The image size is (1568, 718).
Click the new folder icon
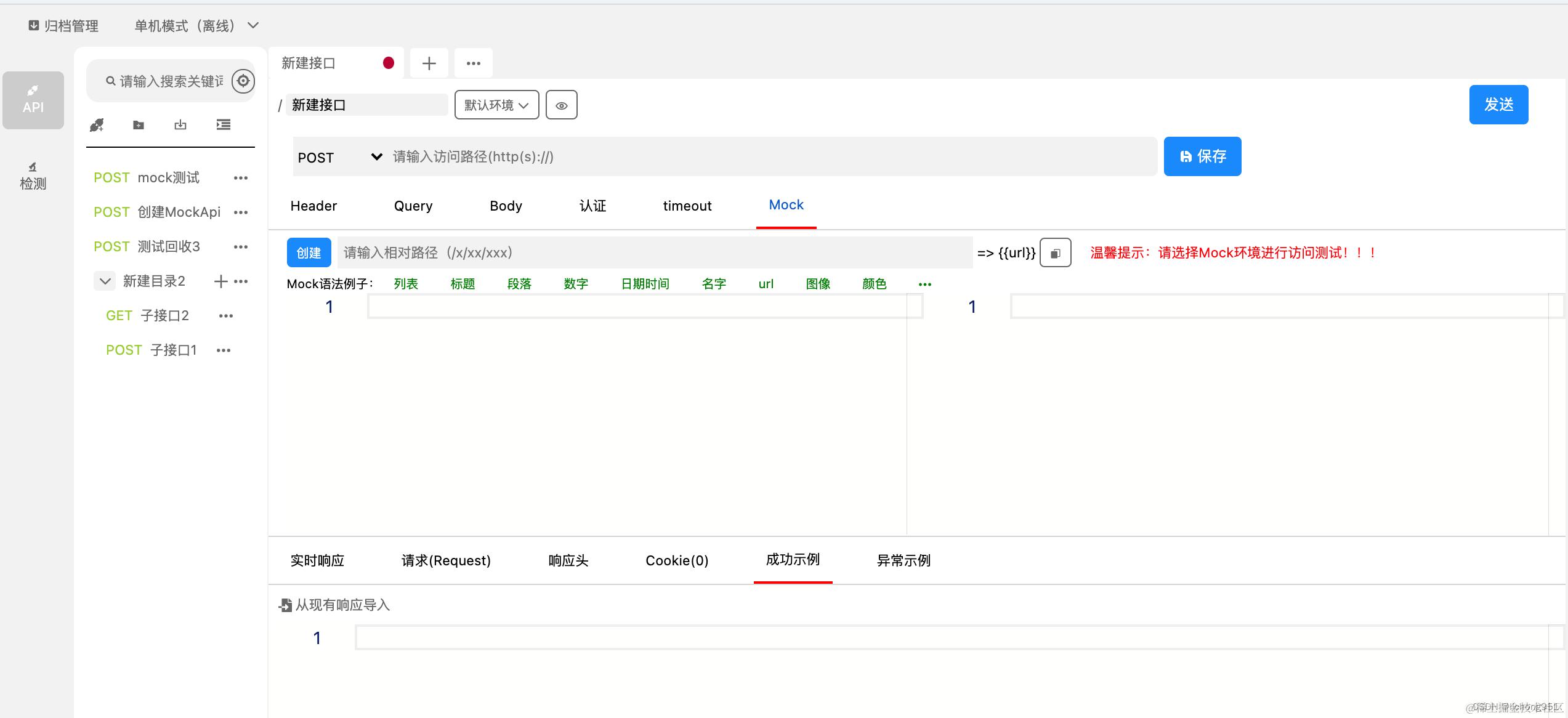[x=139, y=125]
